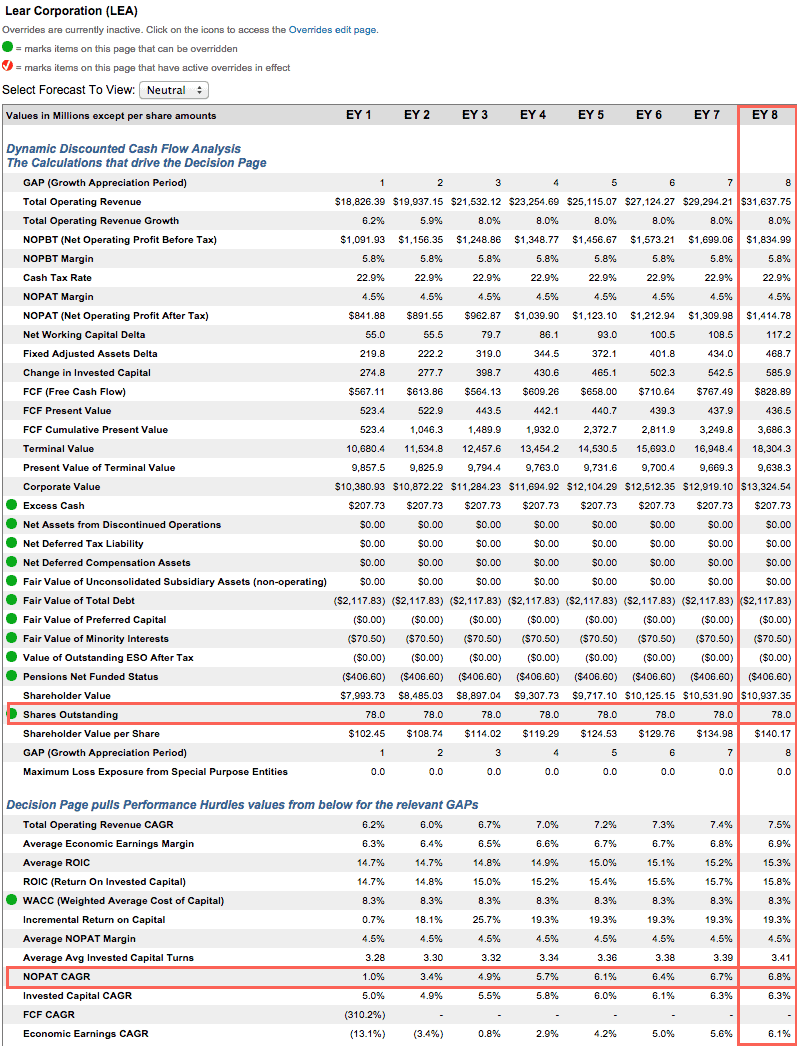Click the EY 1 FCF value $567.11
Screen dimensions: 797x1046
coord(367,392)
